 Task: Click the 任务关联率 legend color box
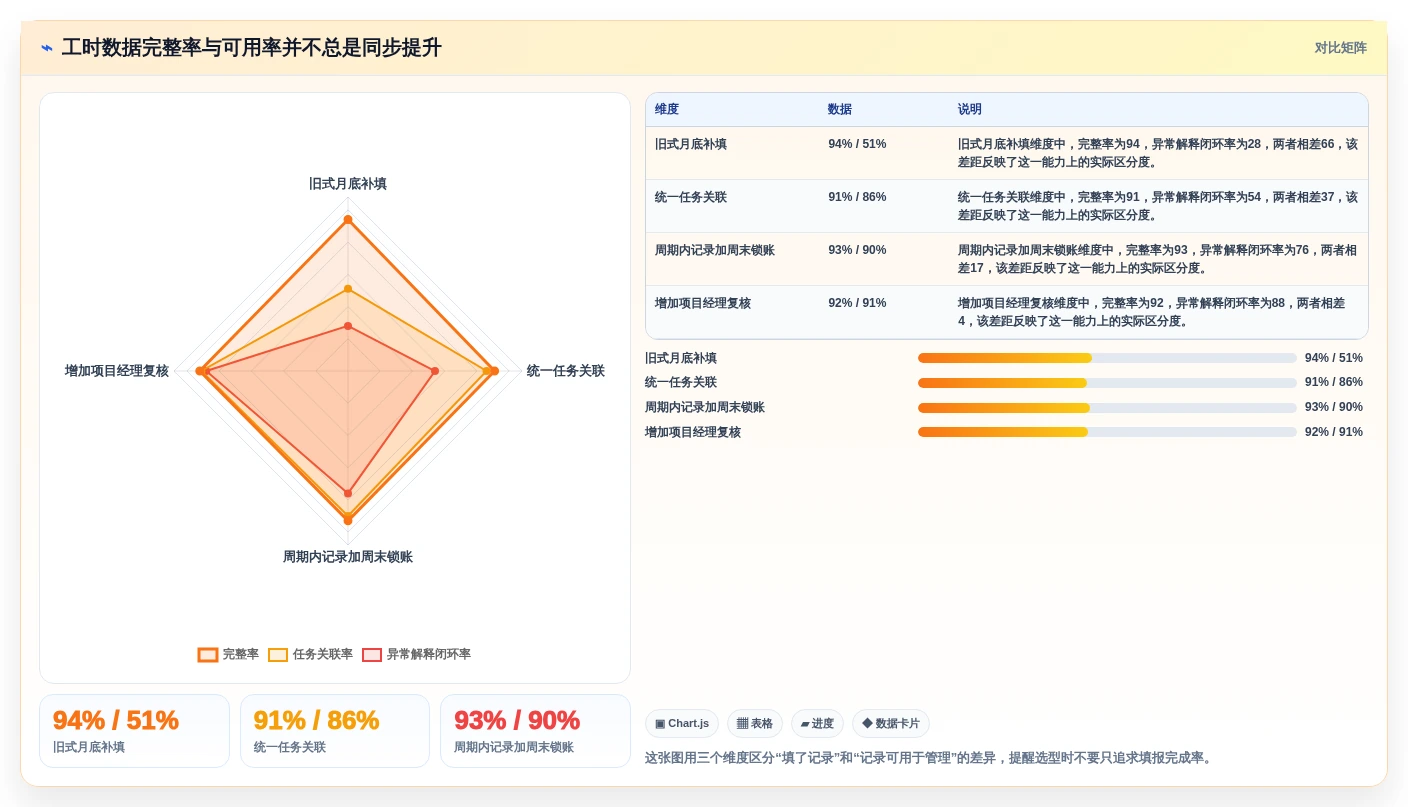pos(278,655)
